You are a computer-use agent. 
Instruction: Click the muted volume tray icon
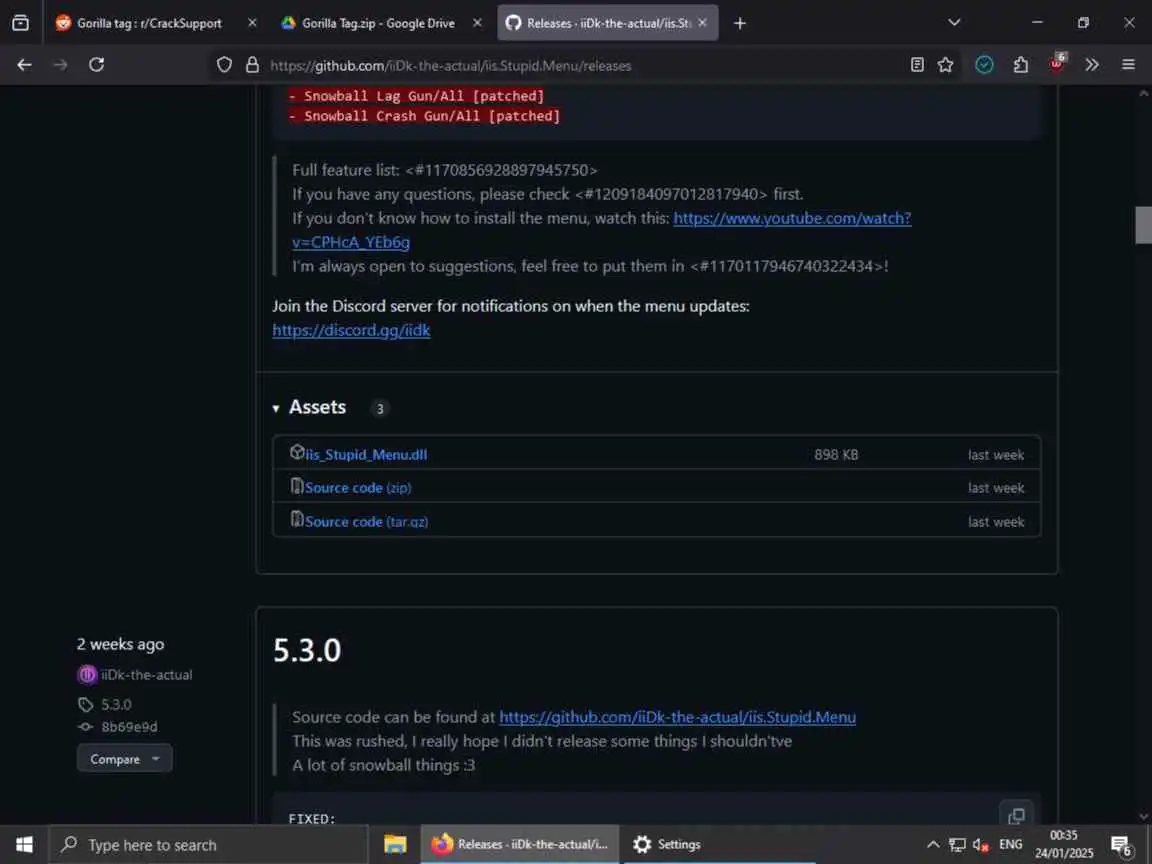click(x=981, y=845)
